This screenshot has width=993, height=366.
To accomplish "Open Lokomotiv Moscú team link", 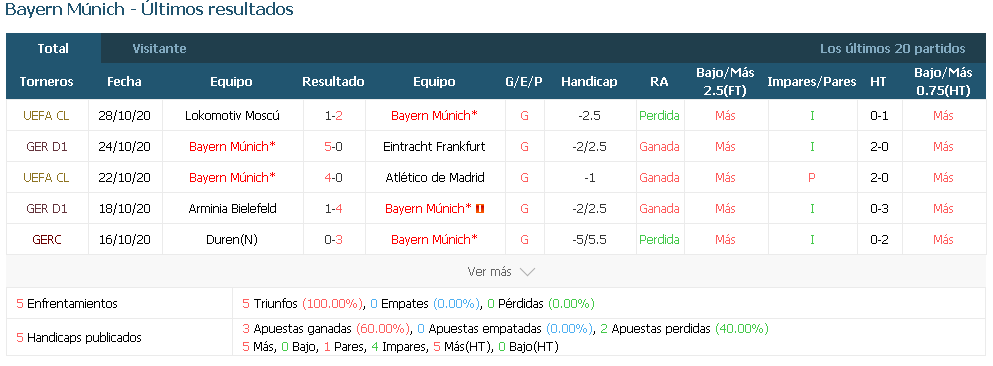I will (x=232, y=116).
